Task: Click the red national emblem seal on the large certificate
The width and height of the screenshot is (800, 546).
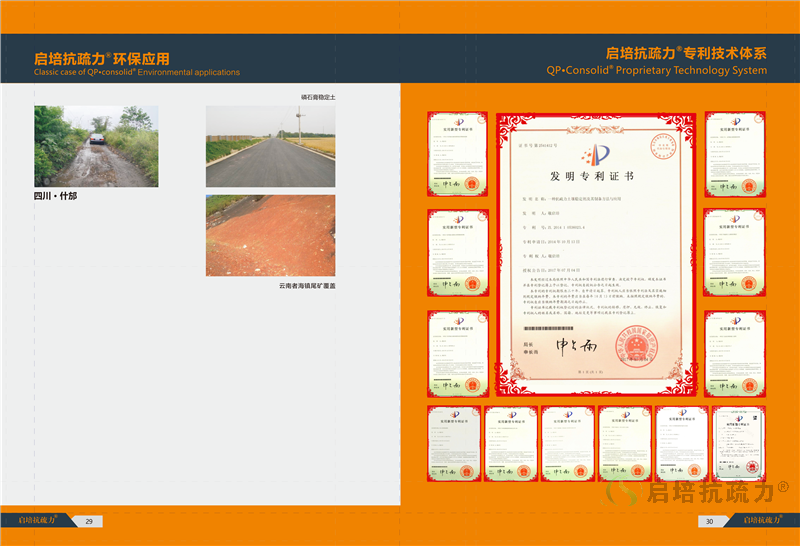Action: click(x=636, y=346)
